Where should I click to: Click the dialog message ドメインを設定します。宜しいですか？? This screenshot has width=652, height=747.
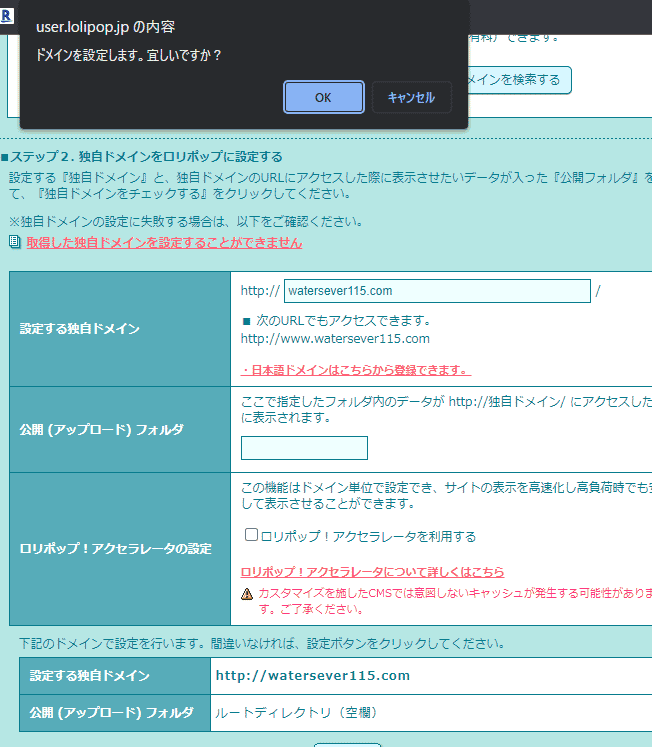point(129,55)
